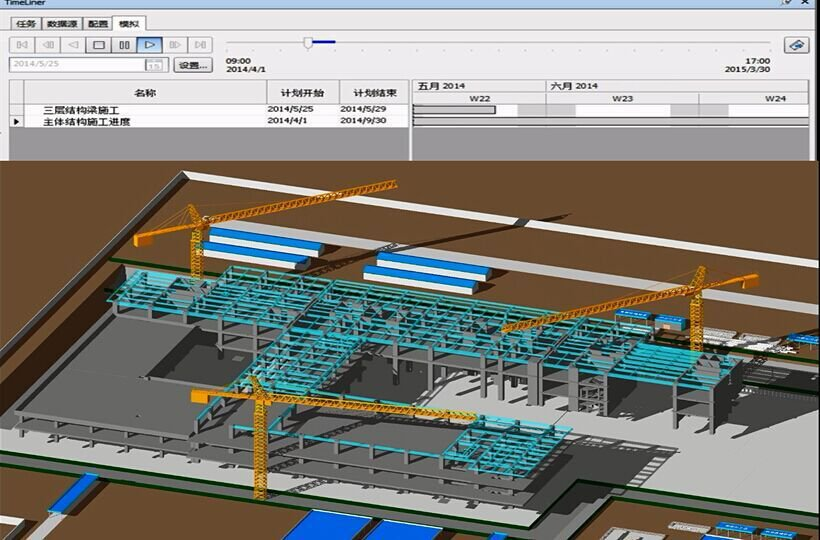Jump to end of simulation

[200, 45]
